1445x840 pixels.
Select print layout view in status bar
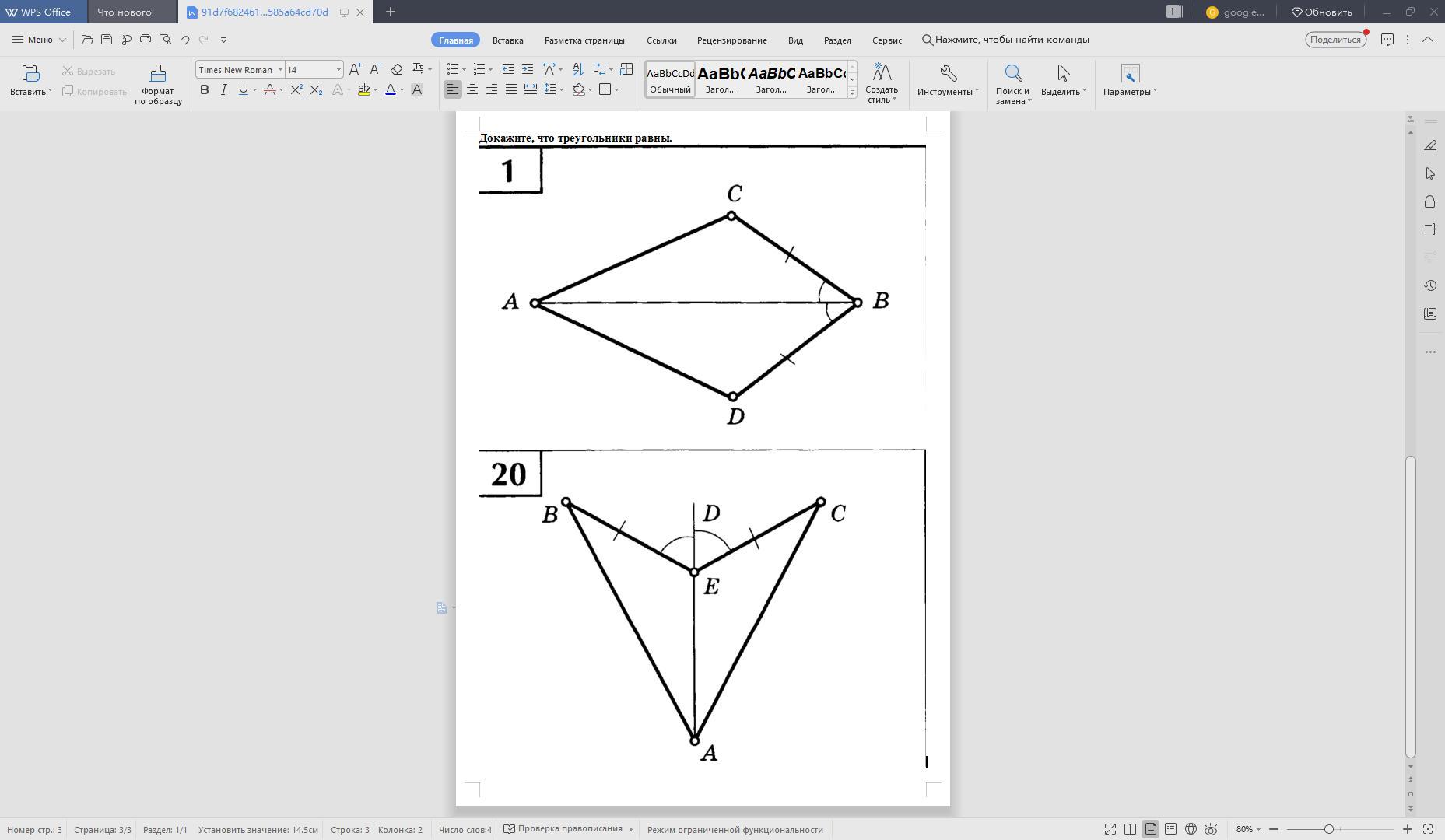[1150, 830]
